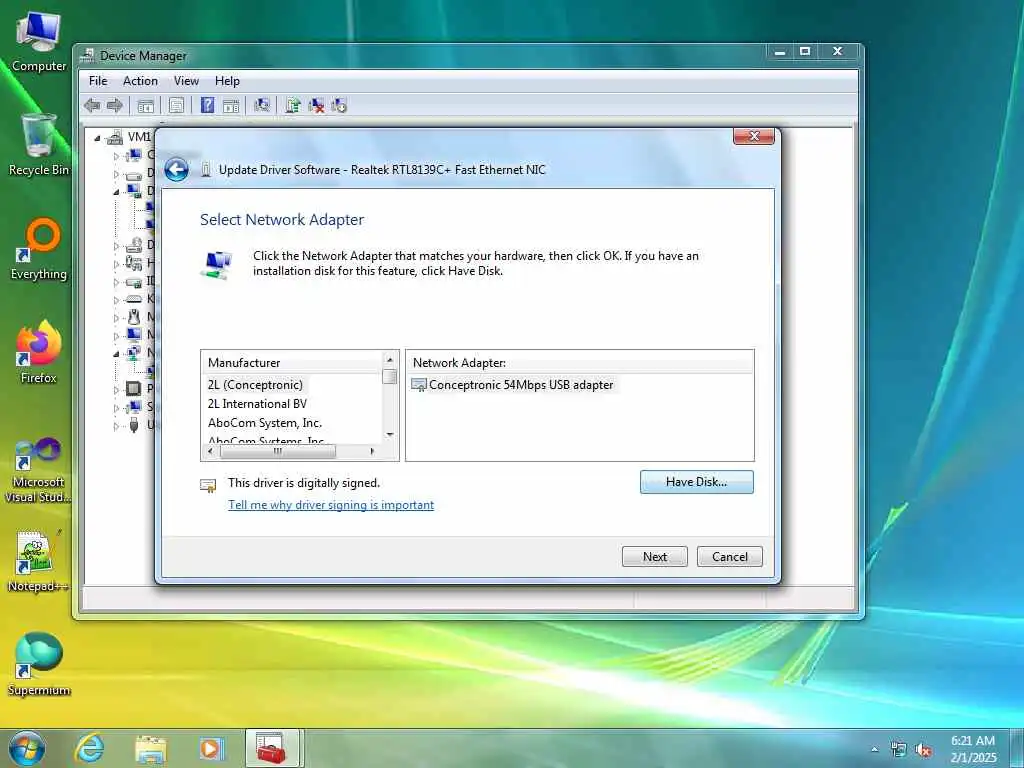Open Windows Media Player from the taskbar
1024x768 pixels.
pos(211,748)
